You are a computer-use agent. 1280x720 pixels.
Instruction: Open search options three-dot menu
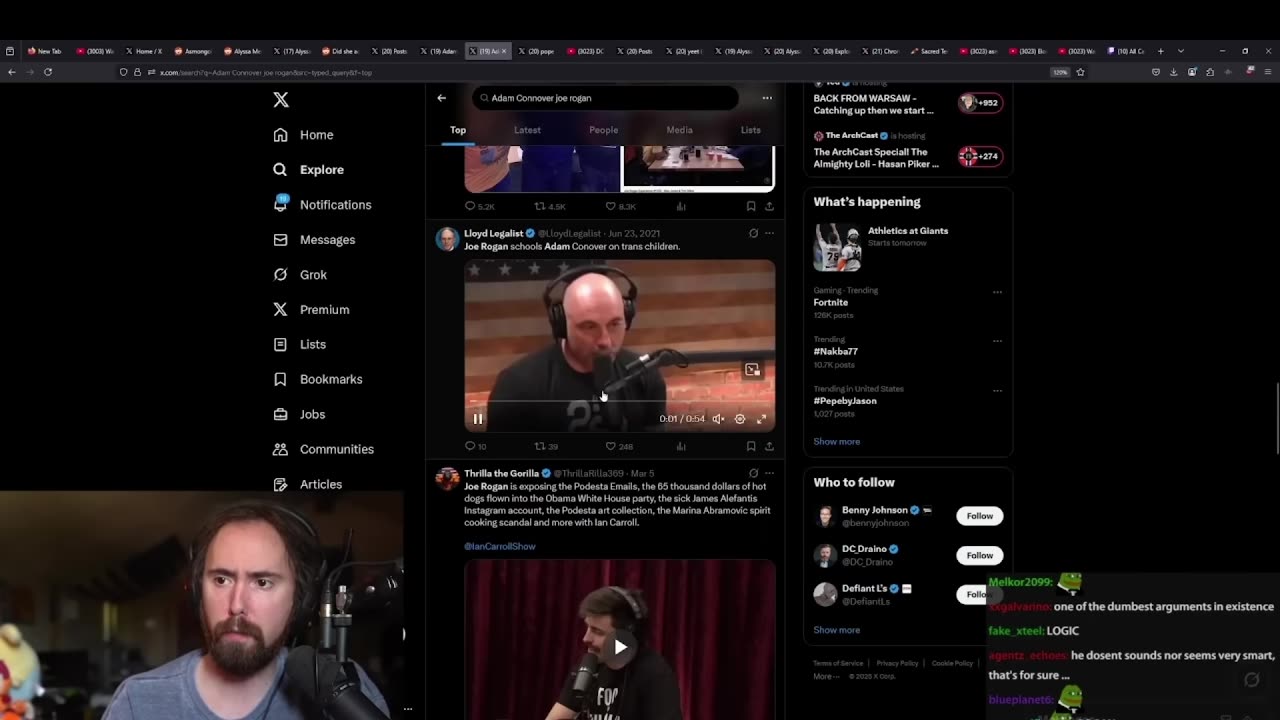767,98
